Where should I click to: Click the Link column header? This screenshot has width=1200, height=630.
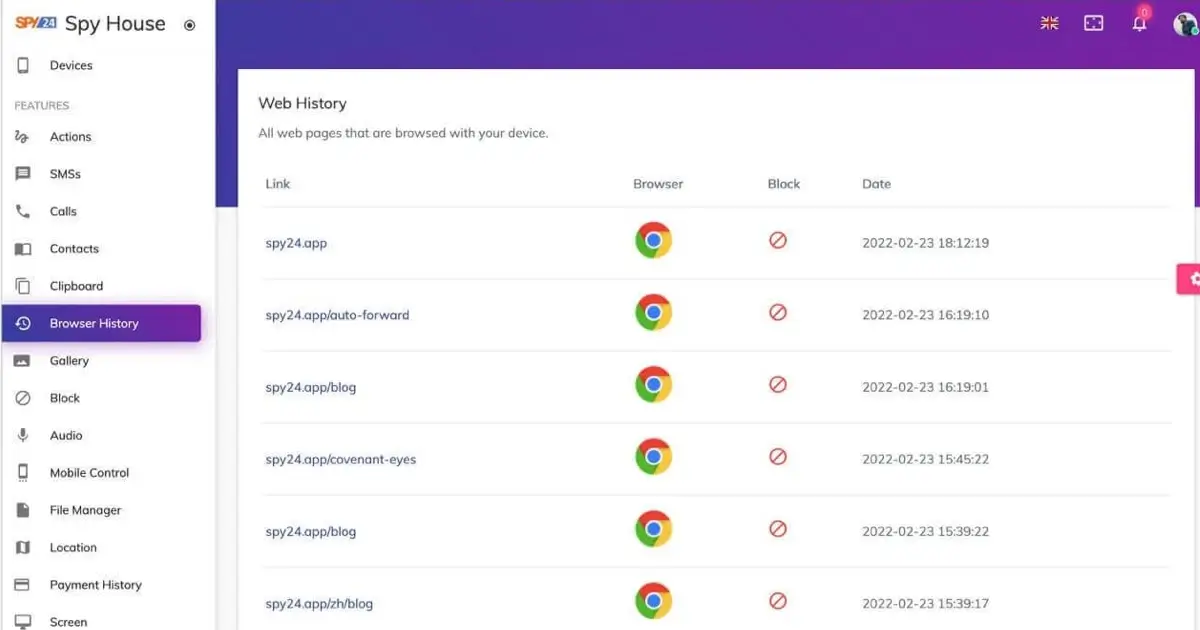click(278, 184)
